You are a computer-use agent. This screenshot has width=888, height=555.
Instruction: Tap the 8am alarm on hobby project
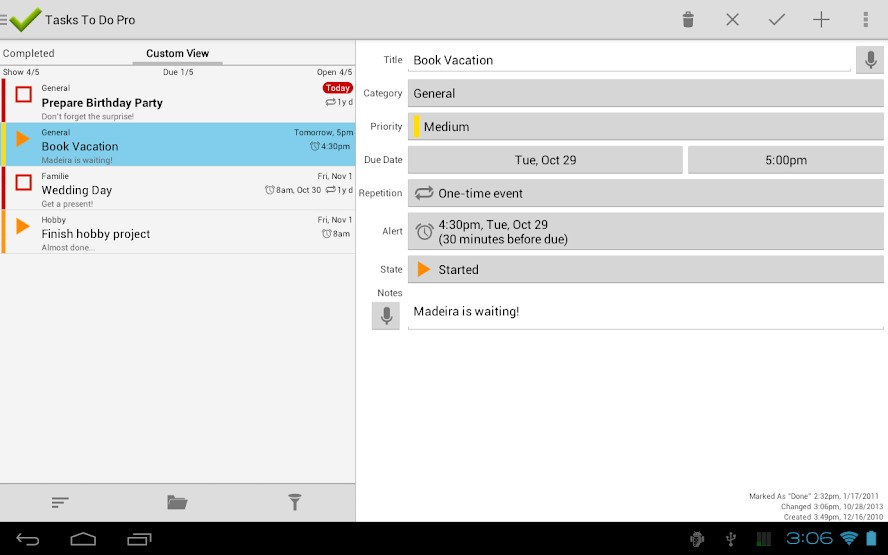click(336, 233)
